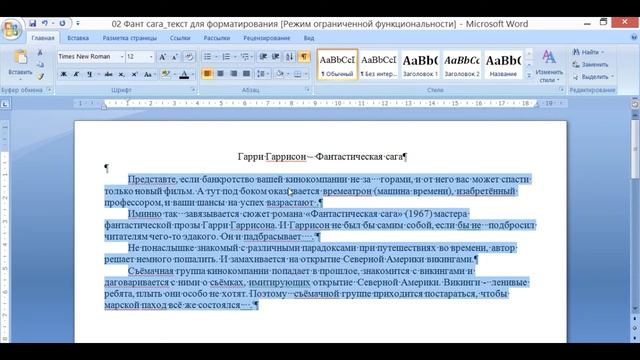Open the Office button menu
The height and width of the screenshot is (360, 640).
pyautogui.click(x=11, y=29)
